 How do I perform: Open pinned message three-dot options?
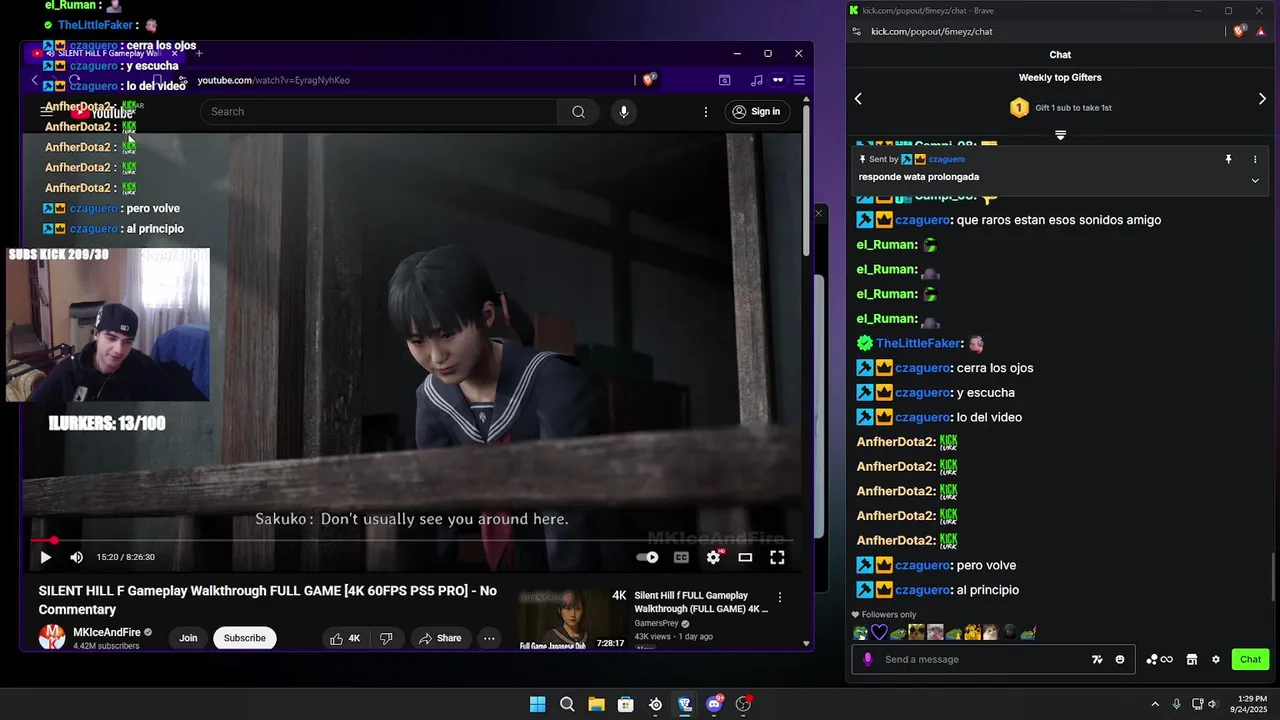1255,159
